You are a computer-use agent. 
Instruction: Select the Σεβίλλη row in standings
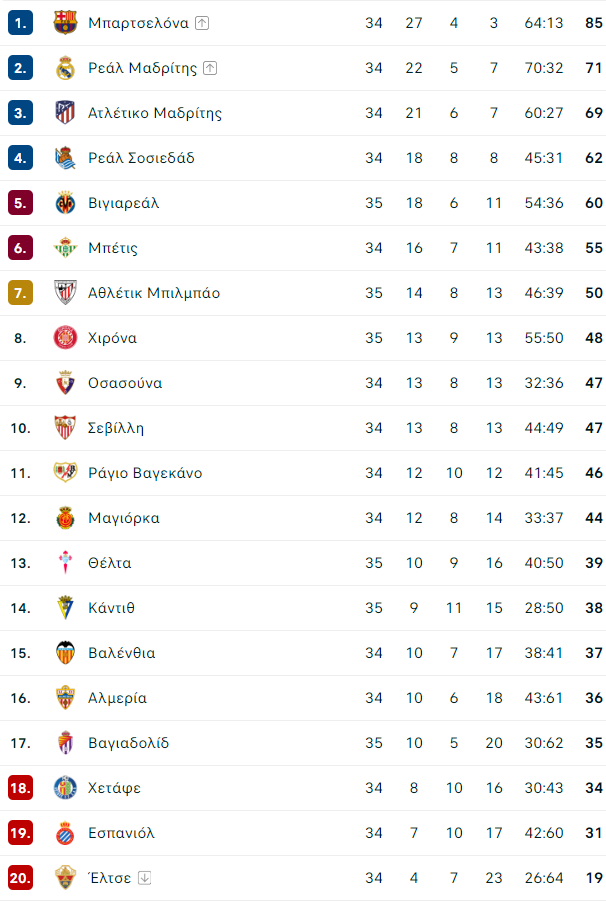pyautogui.click(x=303, y=428)
